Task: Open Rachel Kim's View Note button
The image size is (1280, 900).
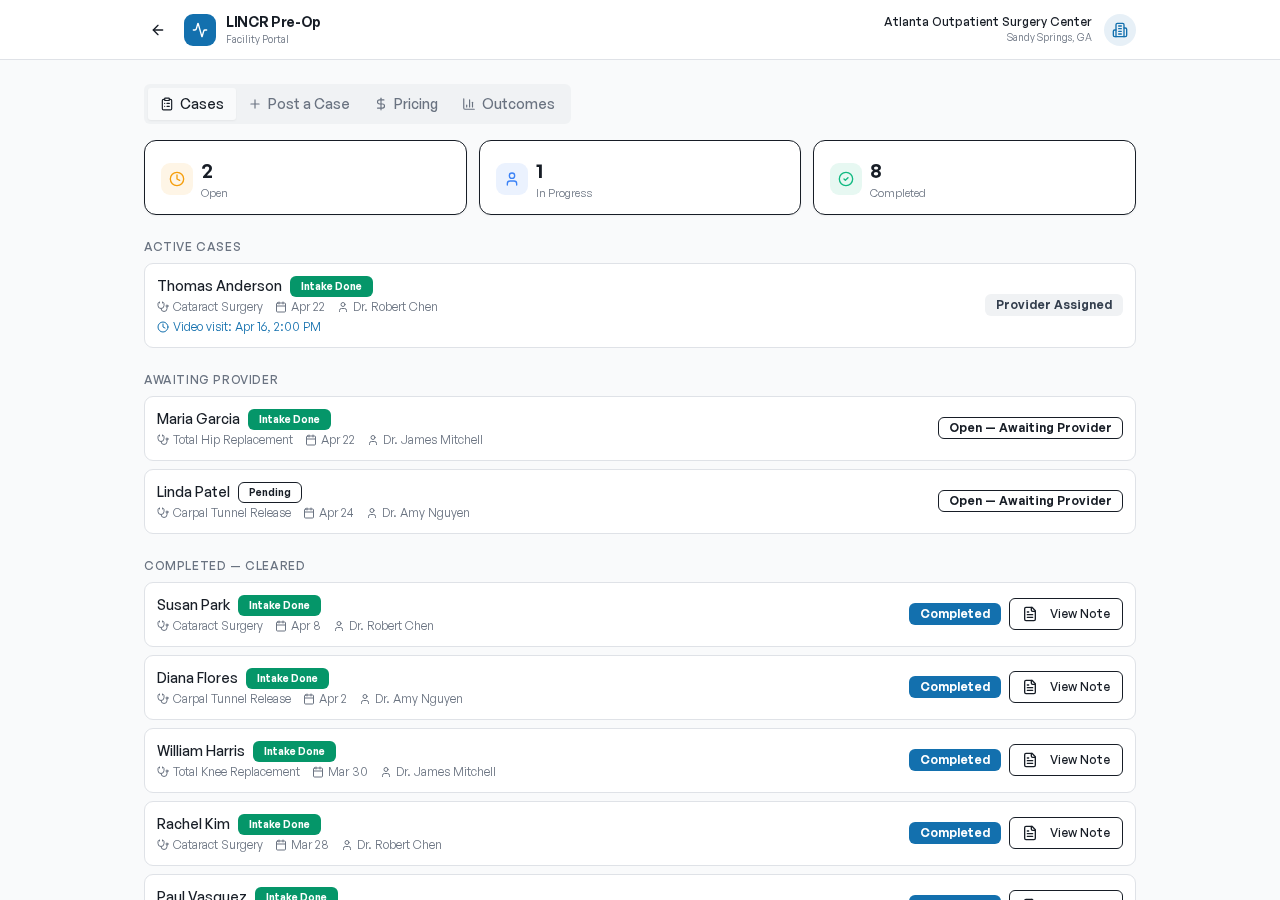Action: pyautogui.click(x=1065, y=833)
